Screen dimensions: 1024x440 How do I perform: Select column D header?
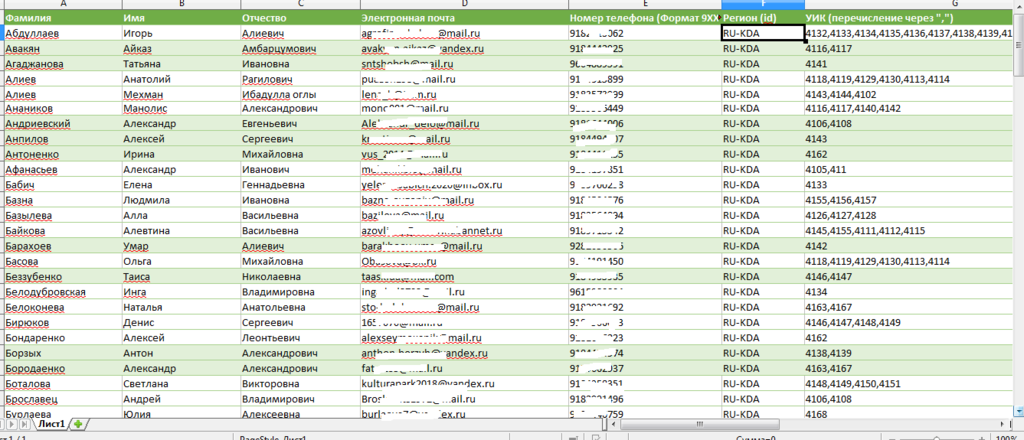coord(462,4)
